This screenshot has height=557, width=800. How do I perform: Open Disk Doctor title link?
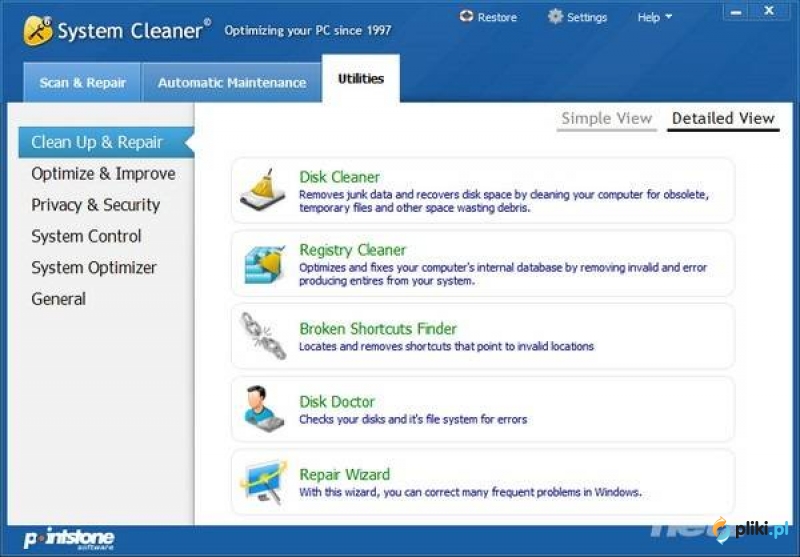(337, 401)
